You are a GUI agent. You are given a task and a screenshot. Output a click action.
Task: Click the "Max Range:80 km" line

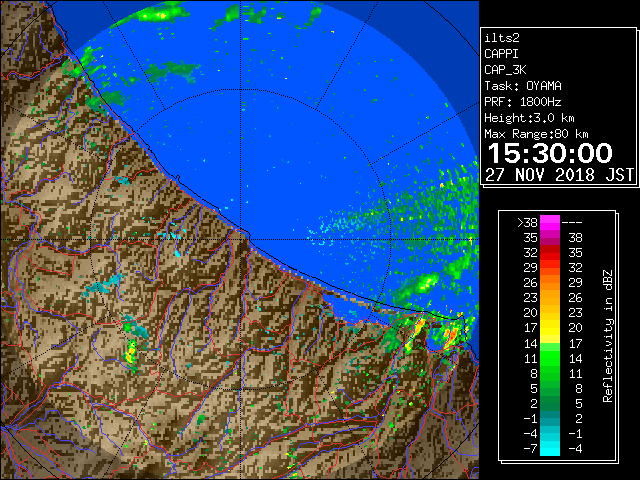[x=536, y=134]
